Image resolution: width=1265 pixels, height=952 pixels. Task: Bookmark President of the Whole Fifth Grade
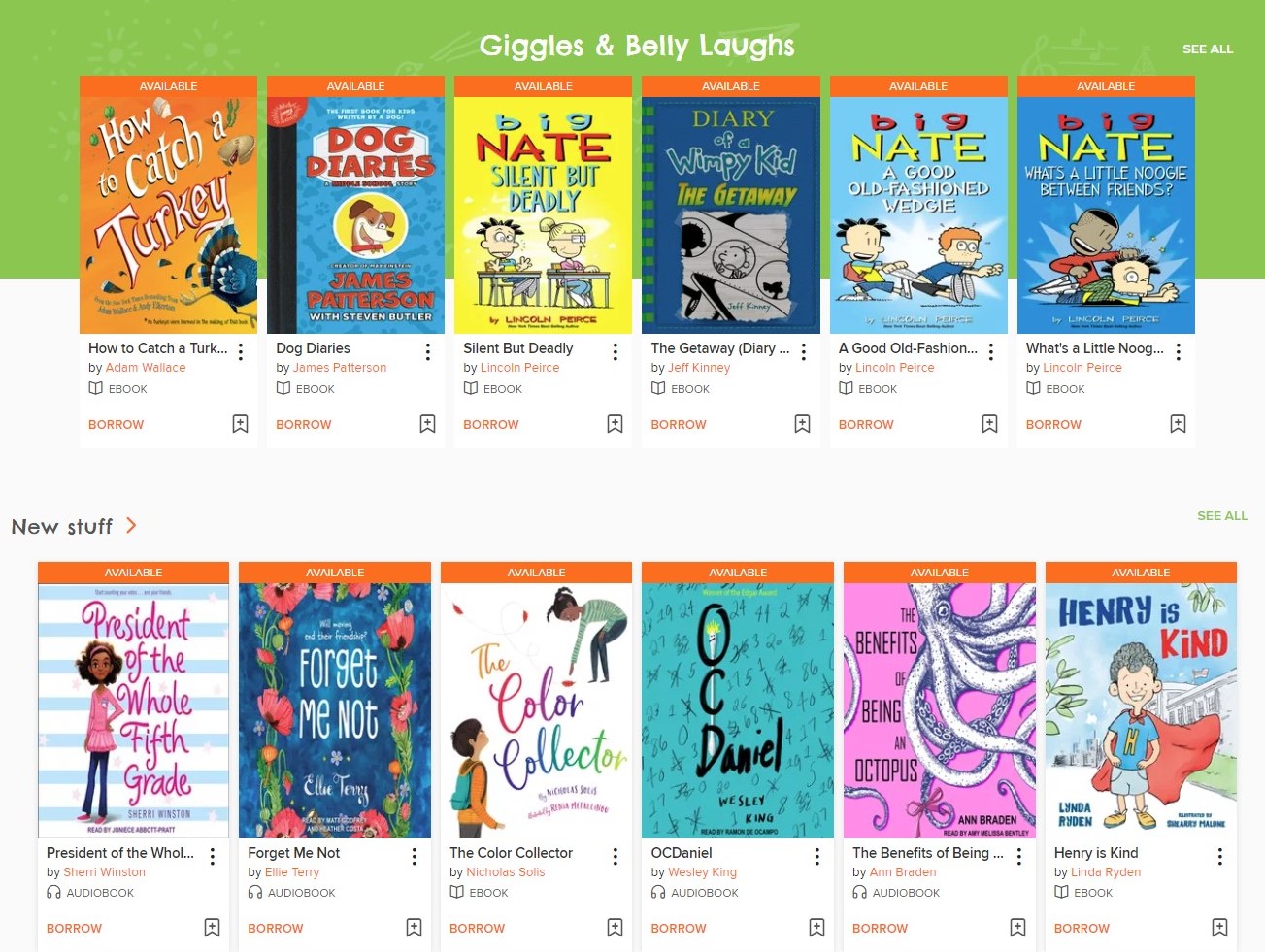[212, 928]
